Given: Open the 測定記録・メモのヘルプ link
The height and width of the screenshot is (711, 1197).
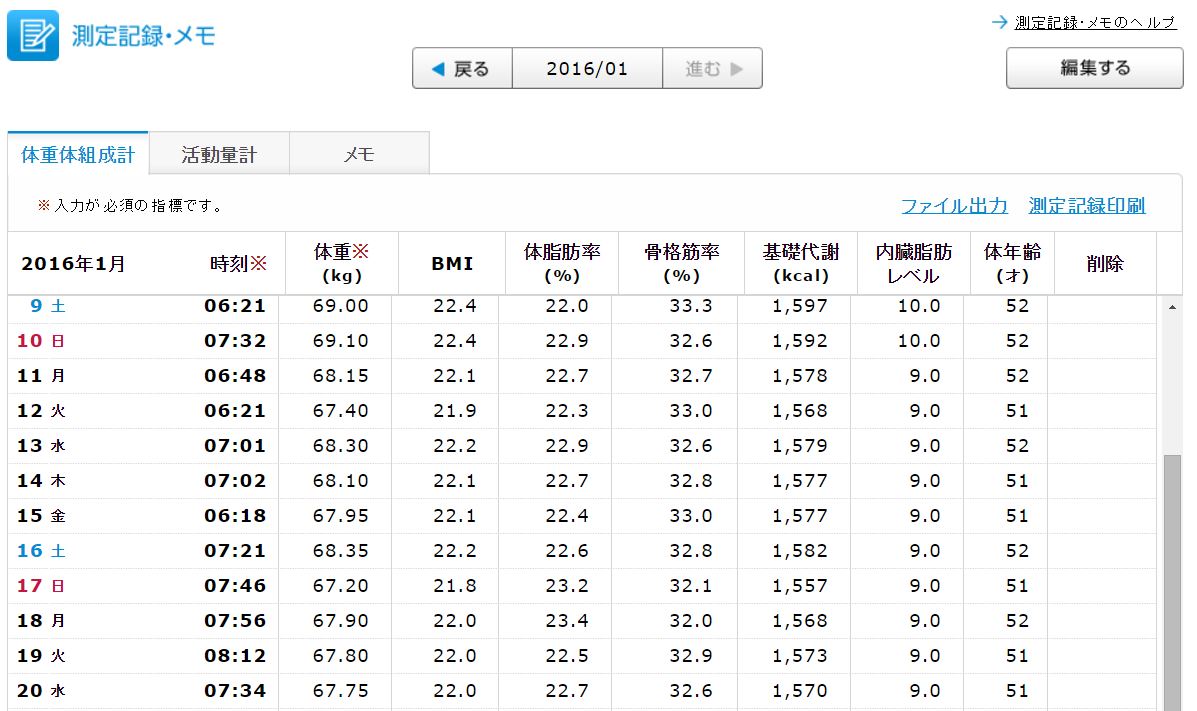Looking at the screenshot, I should click(1095, 22).
